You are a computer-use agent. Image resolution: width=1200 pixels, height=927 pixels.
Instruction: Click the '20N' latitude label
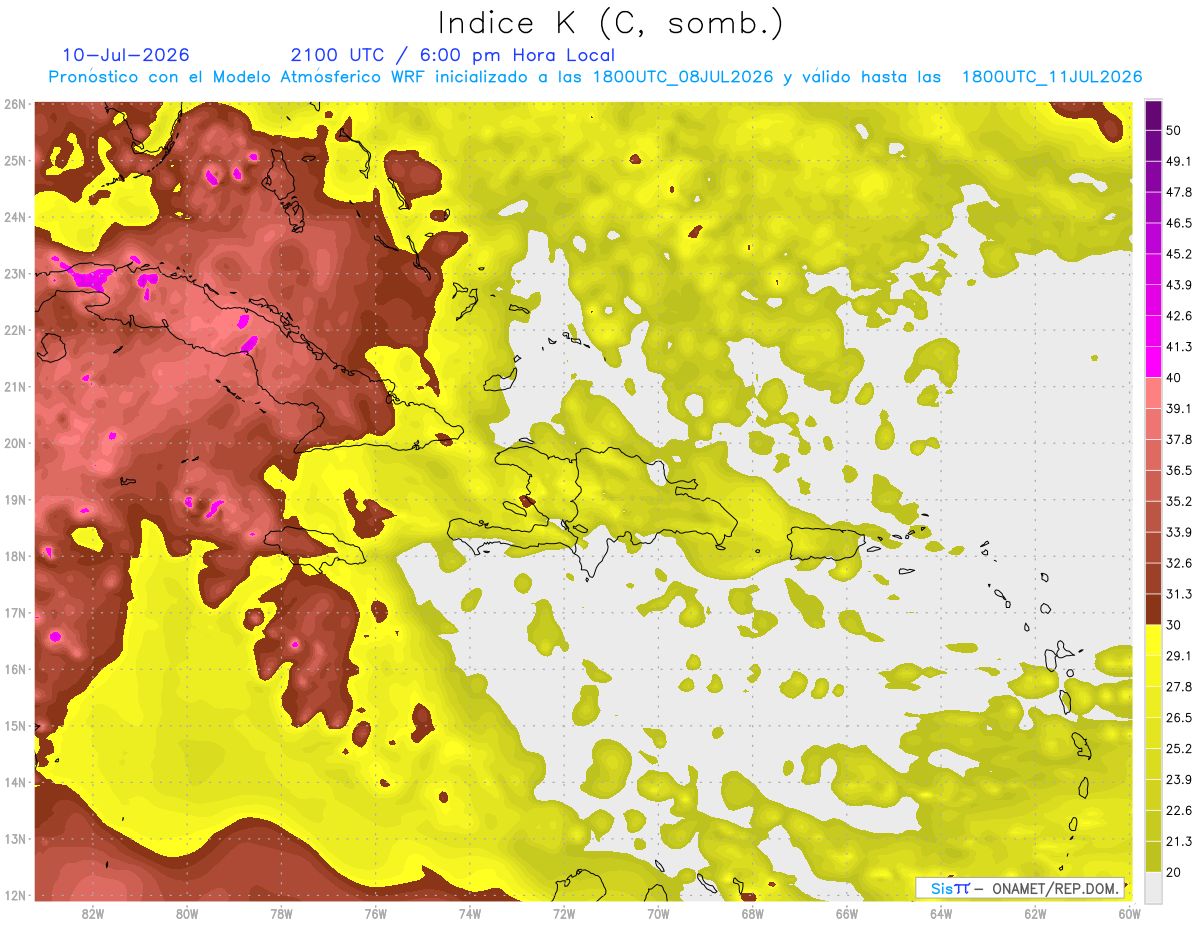point(14,443)
